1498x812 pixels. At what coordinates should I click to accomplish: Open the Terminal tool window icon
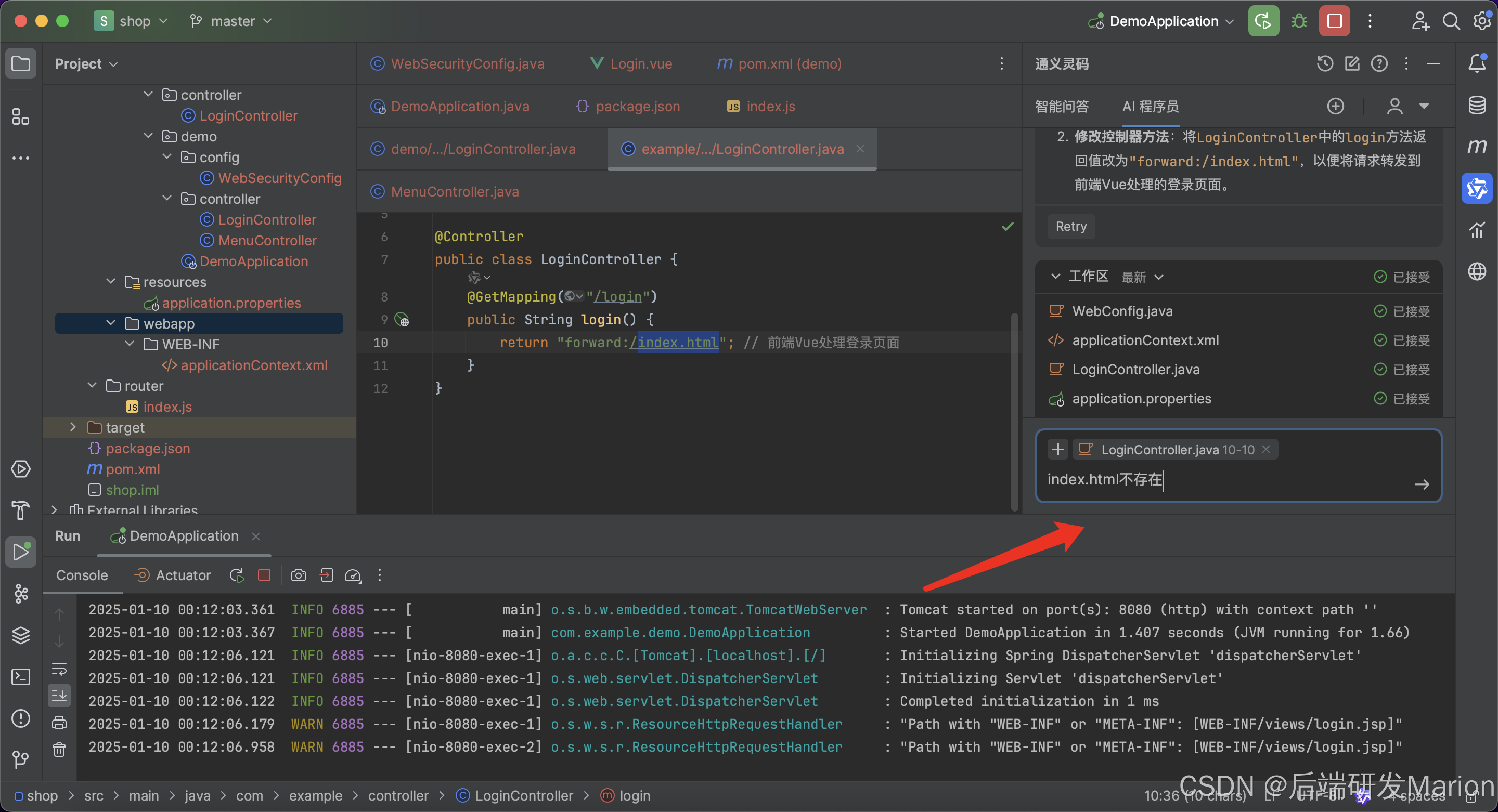[20, 676]
